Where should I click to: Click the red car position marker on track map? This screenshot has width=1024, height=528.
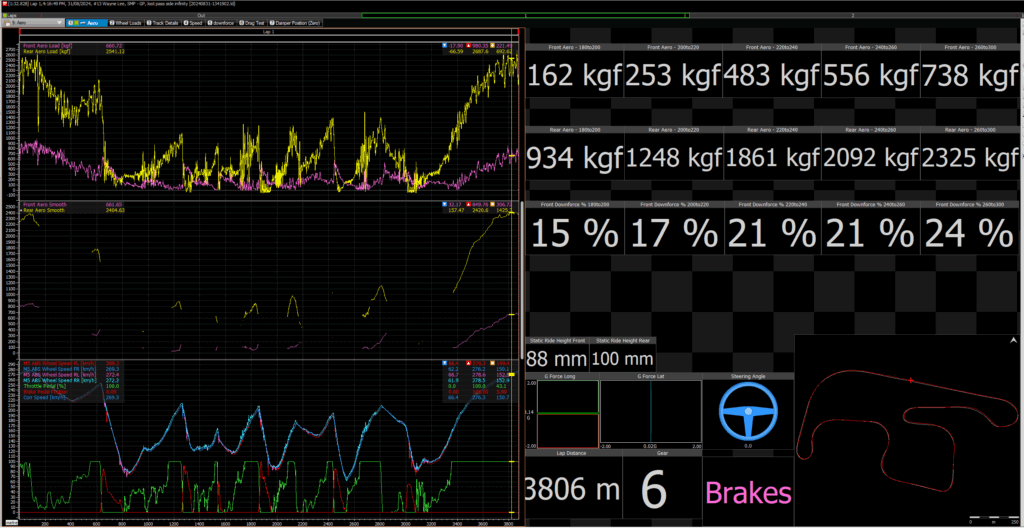click(x=911, y=380)
